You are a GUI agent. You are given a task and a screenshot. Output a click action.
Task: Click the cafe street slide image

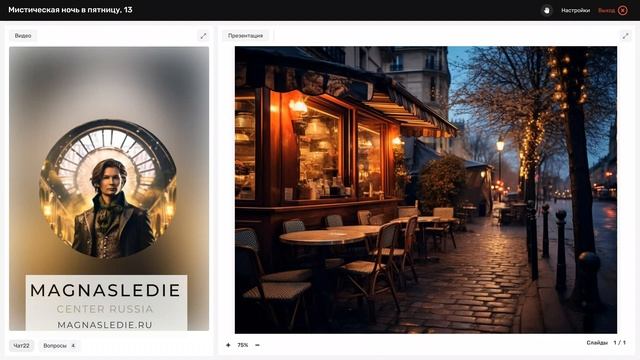point(426,190)
